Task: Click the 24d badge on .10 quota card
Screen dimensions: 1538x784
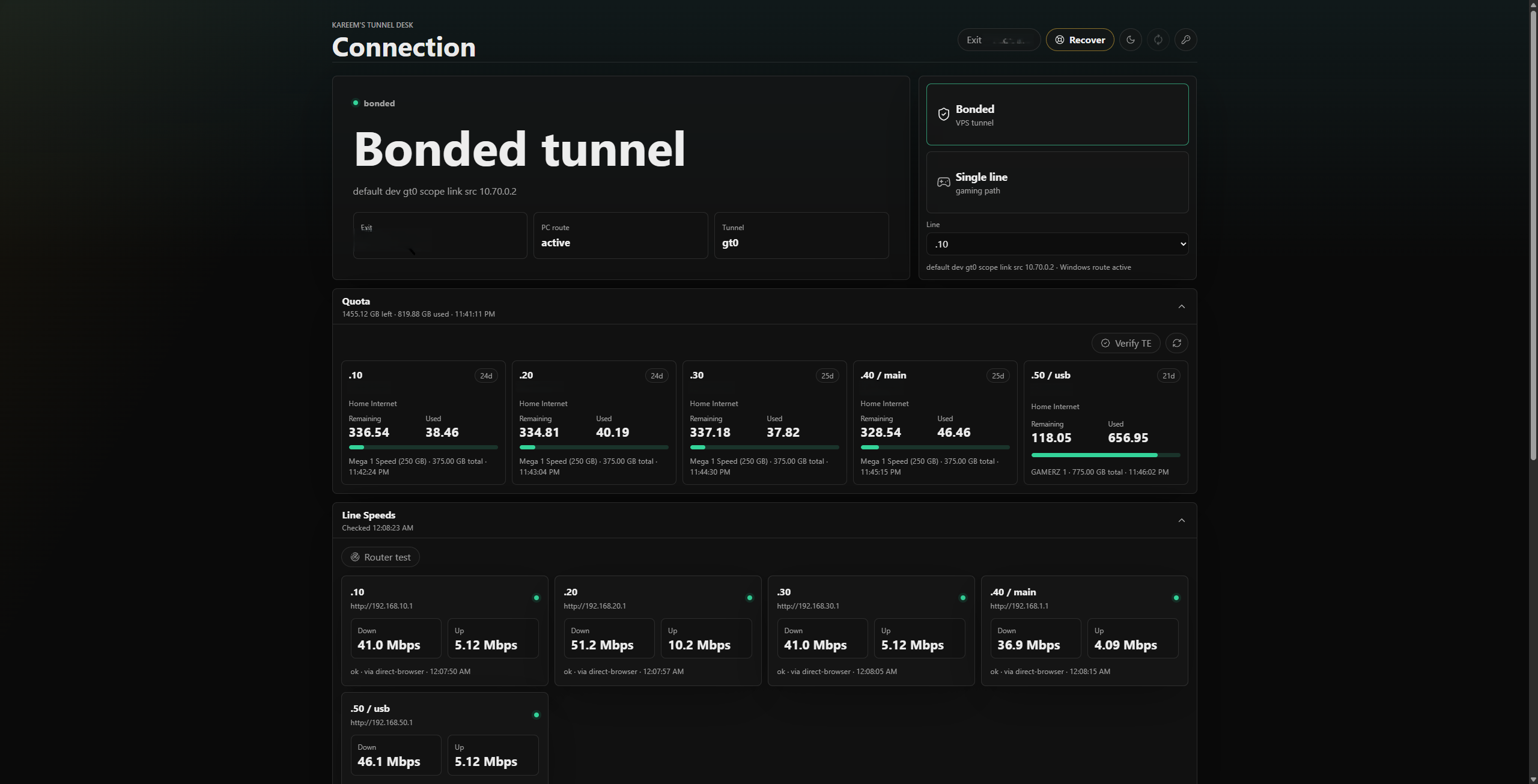Action: point(486,375)
